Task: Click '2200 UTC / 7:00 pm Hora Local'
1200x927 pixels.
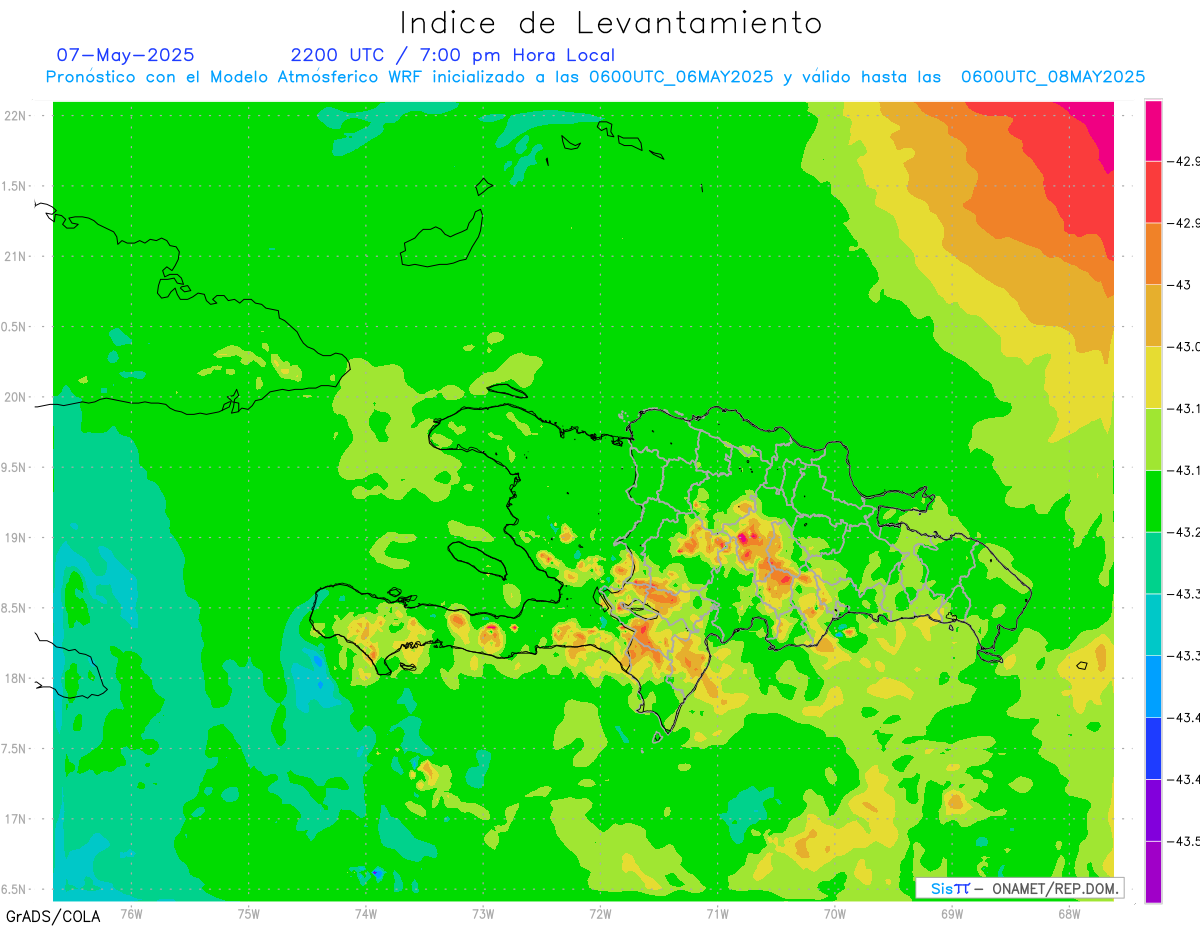Action: pyautogui.click(x=453, y=55)
